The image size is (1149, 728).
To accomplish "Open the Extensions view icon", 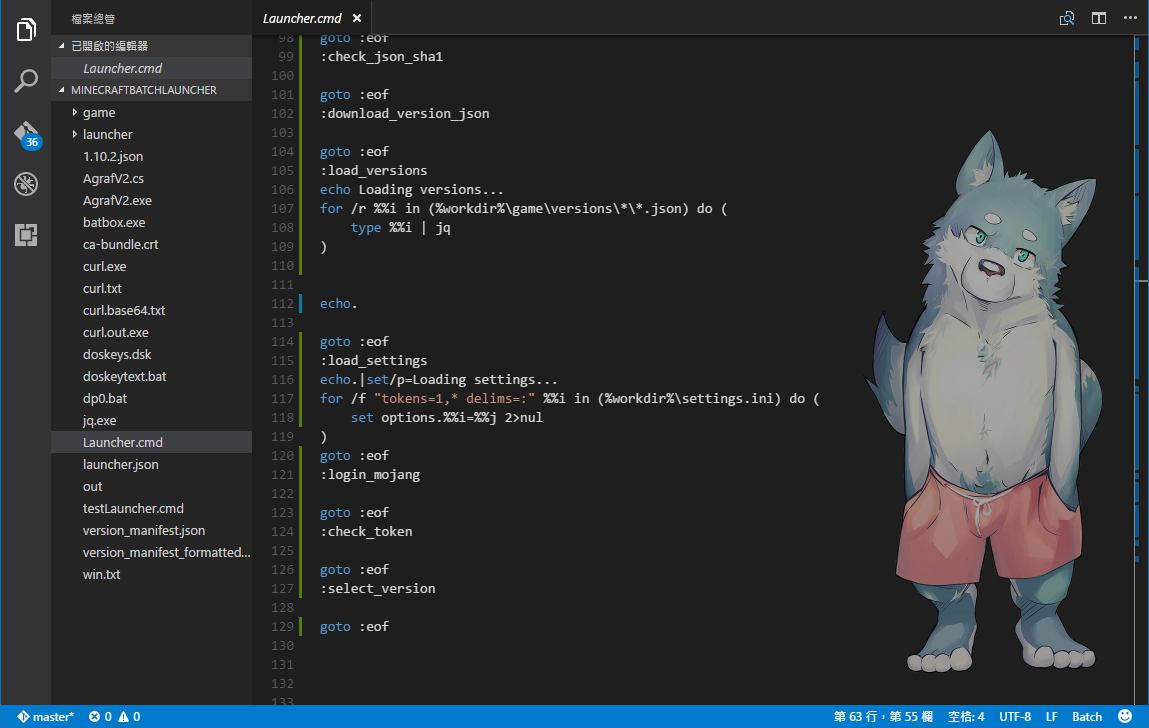I will (26, 235).
